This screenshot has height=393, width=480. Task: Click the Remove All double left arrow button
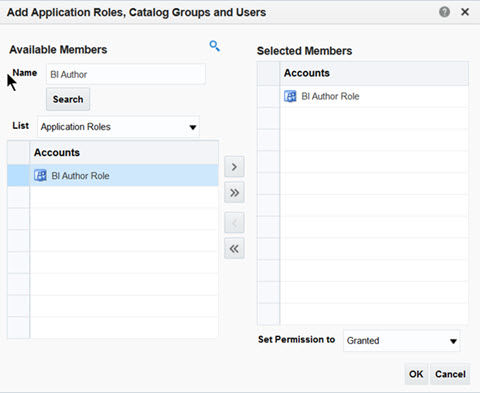pos(234,248)
